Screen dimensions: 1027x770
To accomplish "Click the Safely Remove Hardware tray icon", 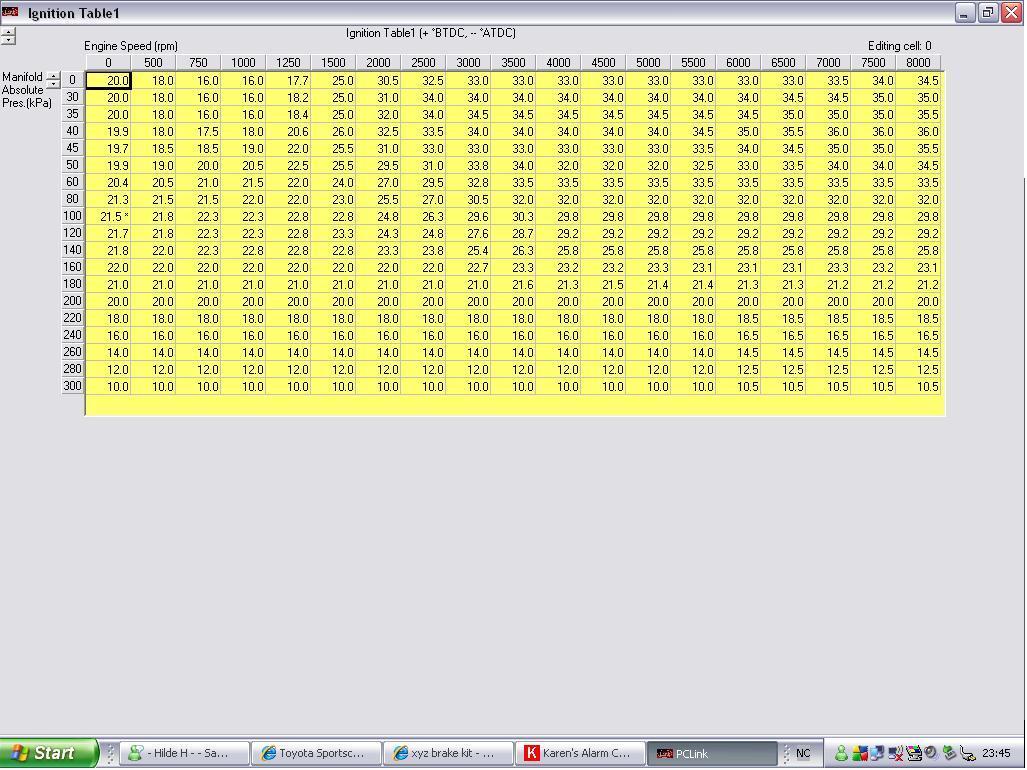I will [x=949, y=753].
